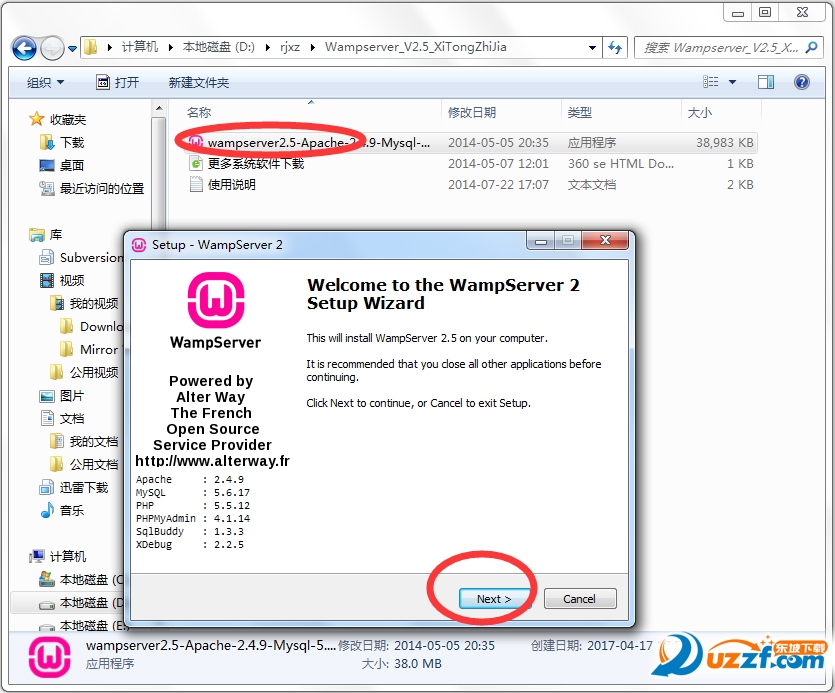835x693 pixels.
Task: Refresh the folder with the refresh icon
Action: [x=615, y=48]
